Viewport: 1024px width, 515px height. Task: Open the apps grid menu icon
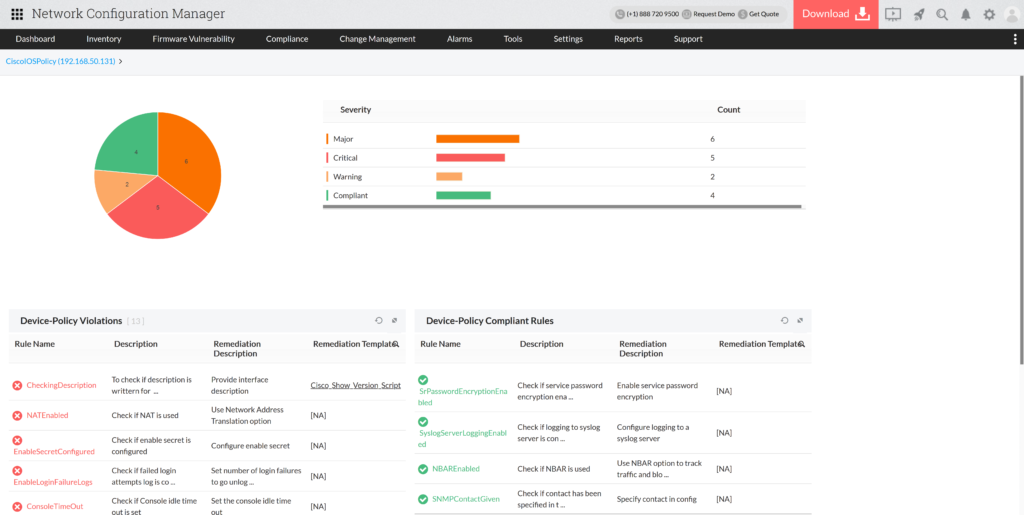coord(17,14)
